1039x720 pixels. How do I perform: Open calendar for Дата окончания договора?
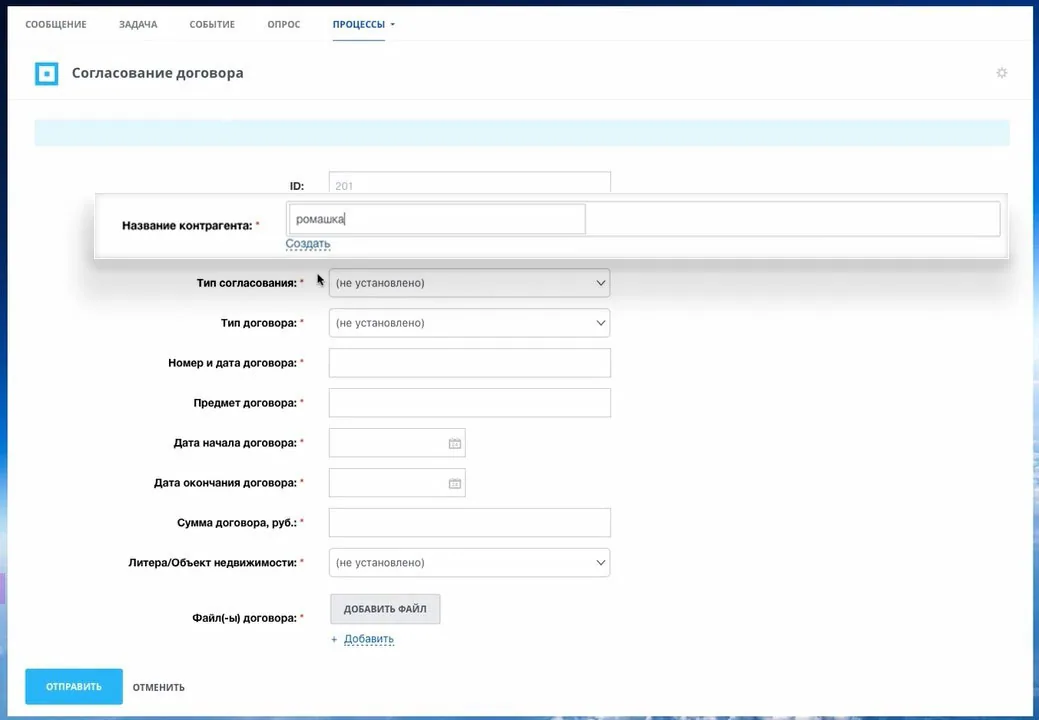point(455,484)
